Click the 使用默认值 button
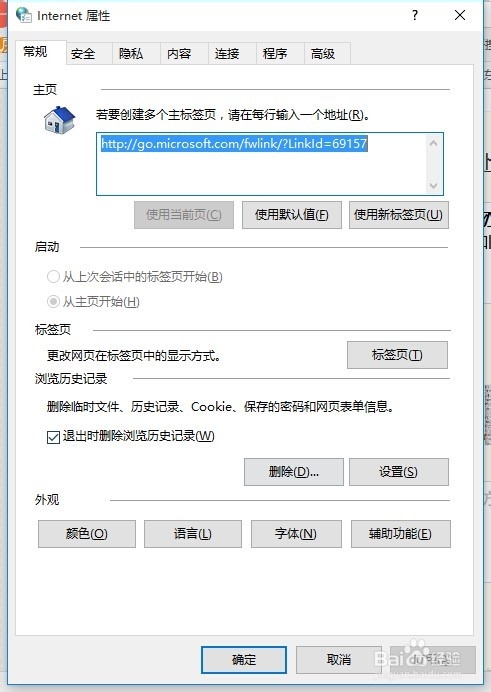Image resolution: width=491 pixels, height=692 pixels. click(292, 215)
